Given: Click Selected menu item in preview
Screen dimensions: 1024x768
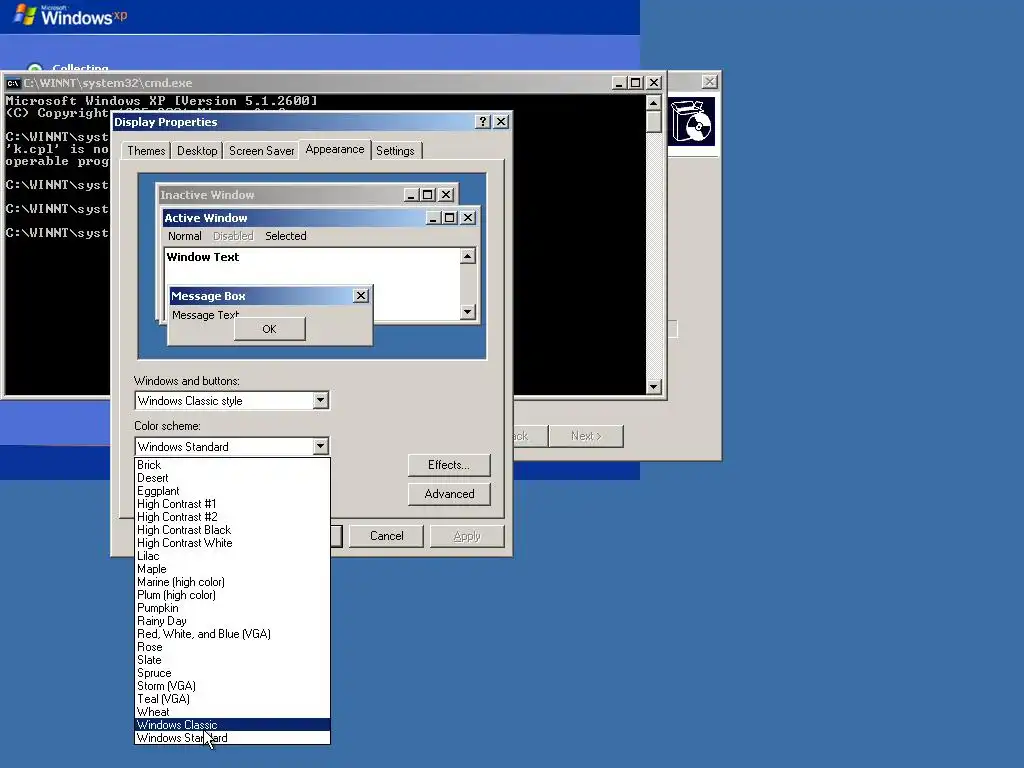Looking at the screenshot, I should pos(286,236).
